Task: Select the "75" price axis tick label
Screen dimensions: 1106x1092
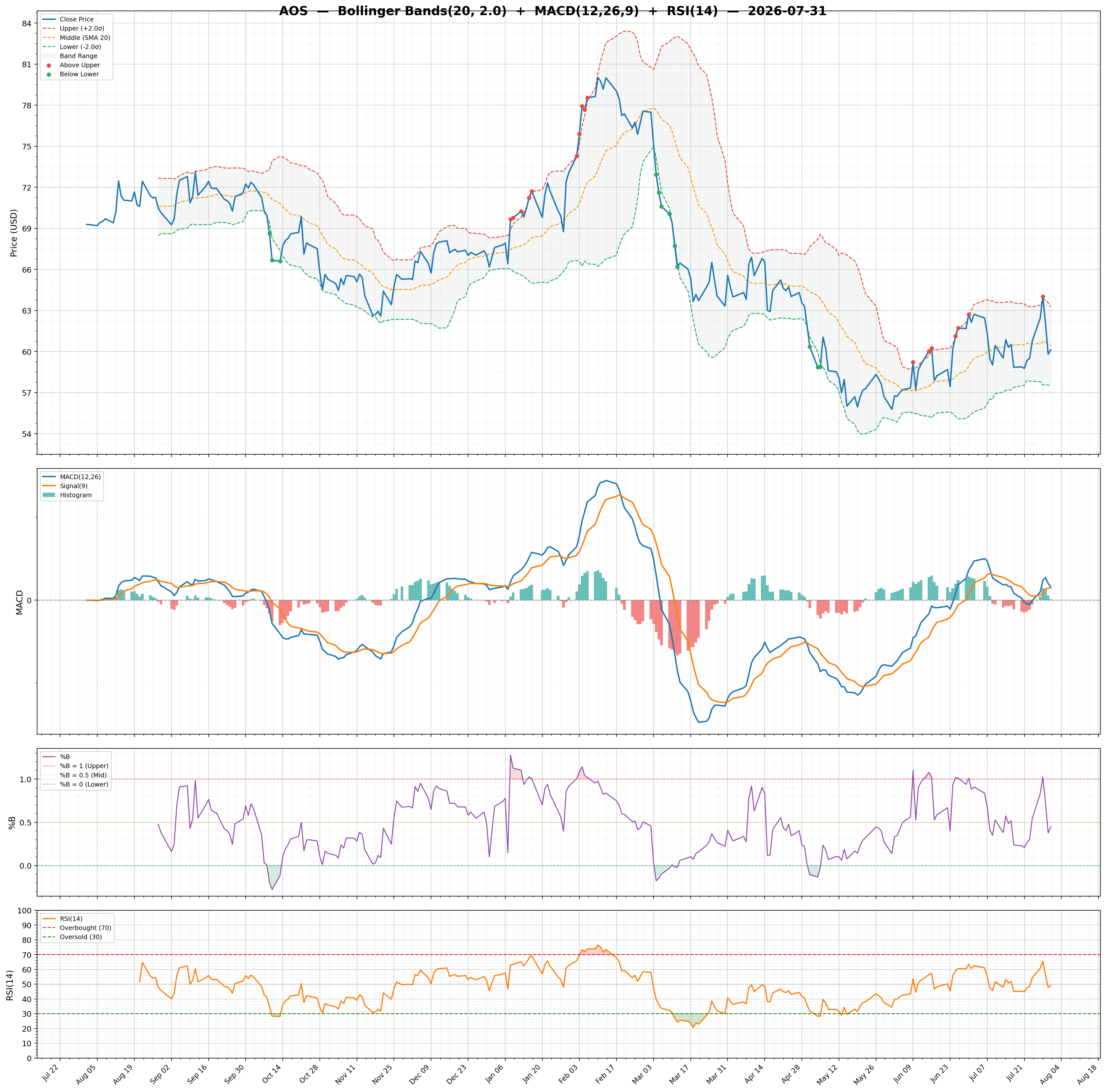Action: [28, 147]
